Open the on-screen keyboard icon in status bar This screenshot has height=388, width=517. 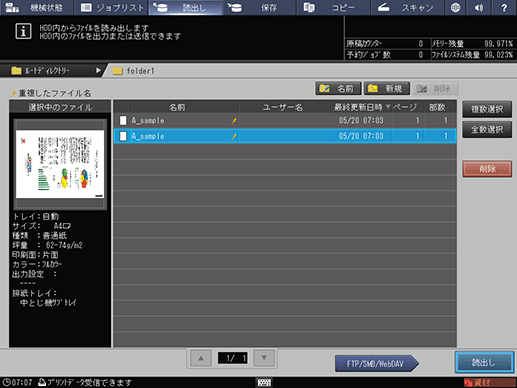(x=264, y=382)
